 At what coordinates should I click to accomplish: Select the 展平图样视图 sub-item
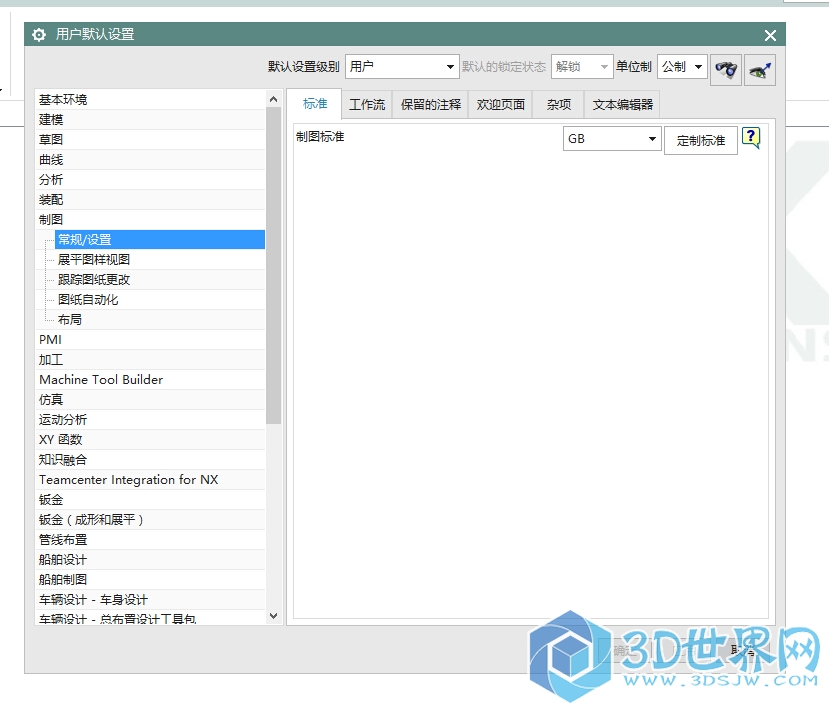[x=160, y=260]
